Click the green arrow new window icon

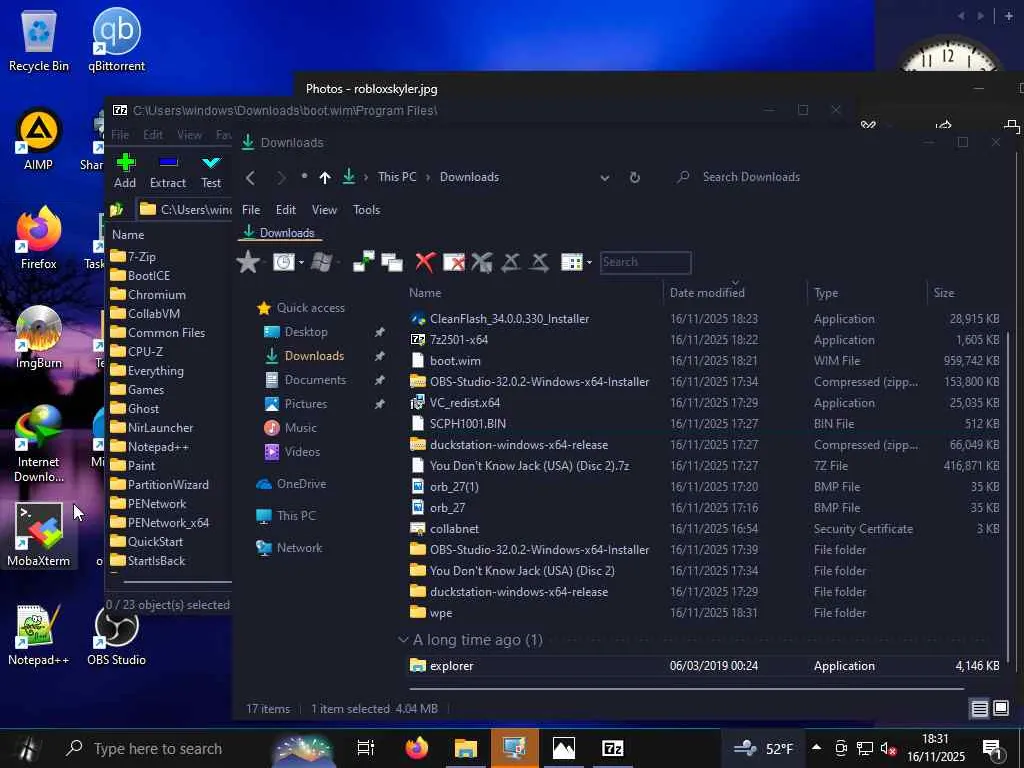[364, 262]
